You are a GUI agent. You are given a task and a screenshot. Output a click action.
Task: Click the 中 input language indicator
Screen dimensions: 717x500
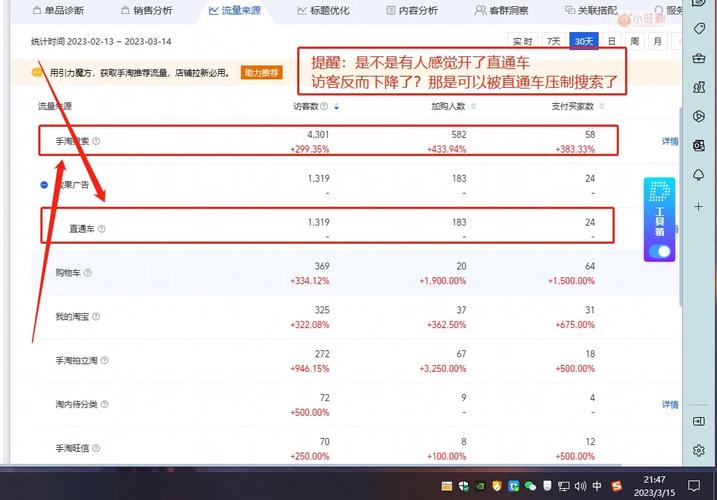(x=597, y=486)
